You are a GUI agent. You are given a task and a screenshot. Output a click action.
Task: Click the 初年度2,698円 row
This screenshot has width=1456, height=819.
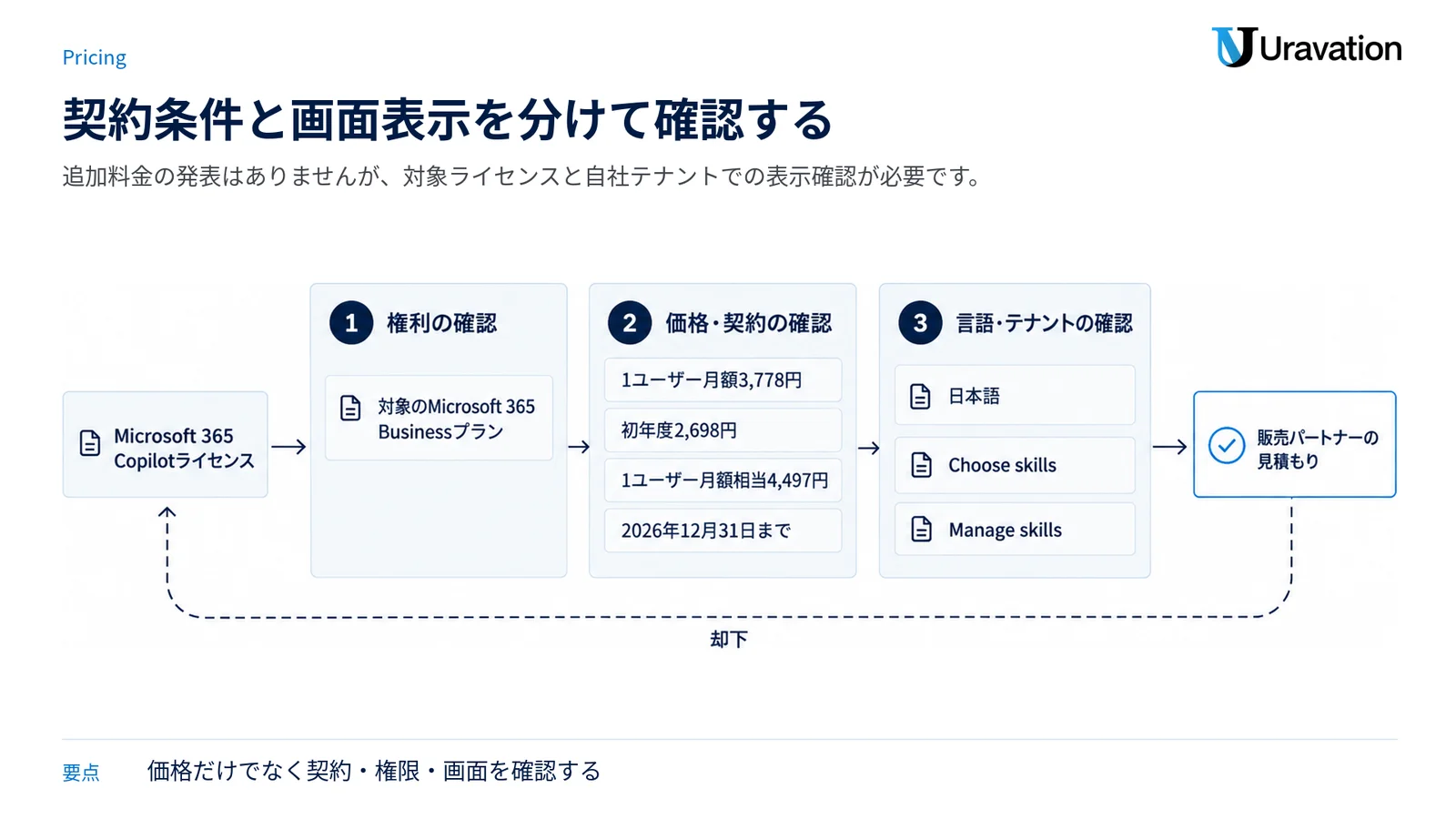tap(723, 430)
